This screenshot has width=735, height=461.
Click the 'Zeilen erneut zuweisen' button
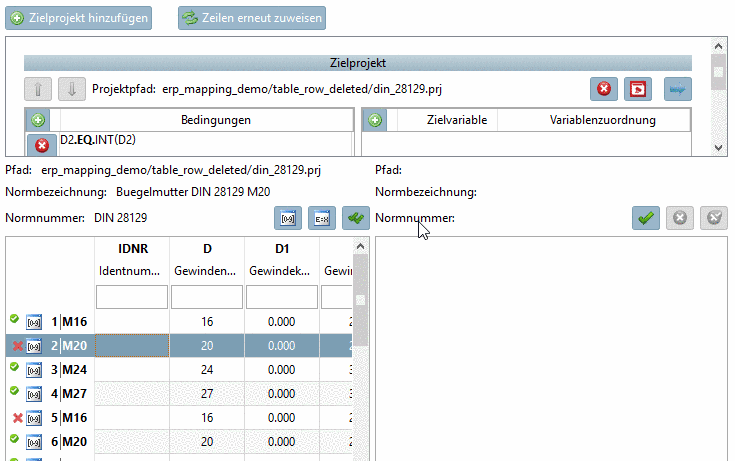(252, 18)
